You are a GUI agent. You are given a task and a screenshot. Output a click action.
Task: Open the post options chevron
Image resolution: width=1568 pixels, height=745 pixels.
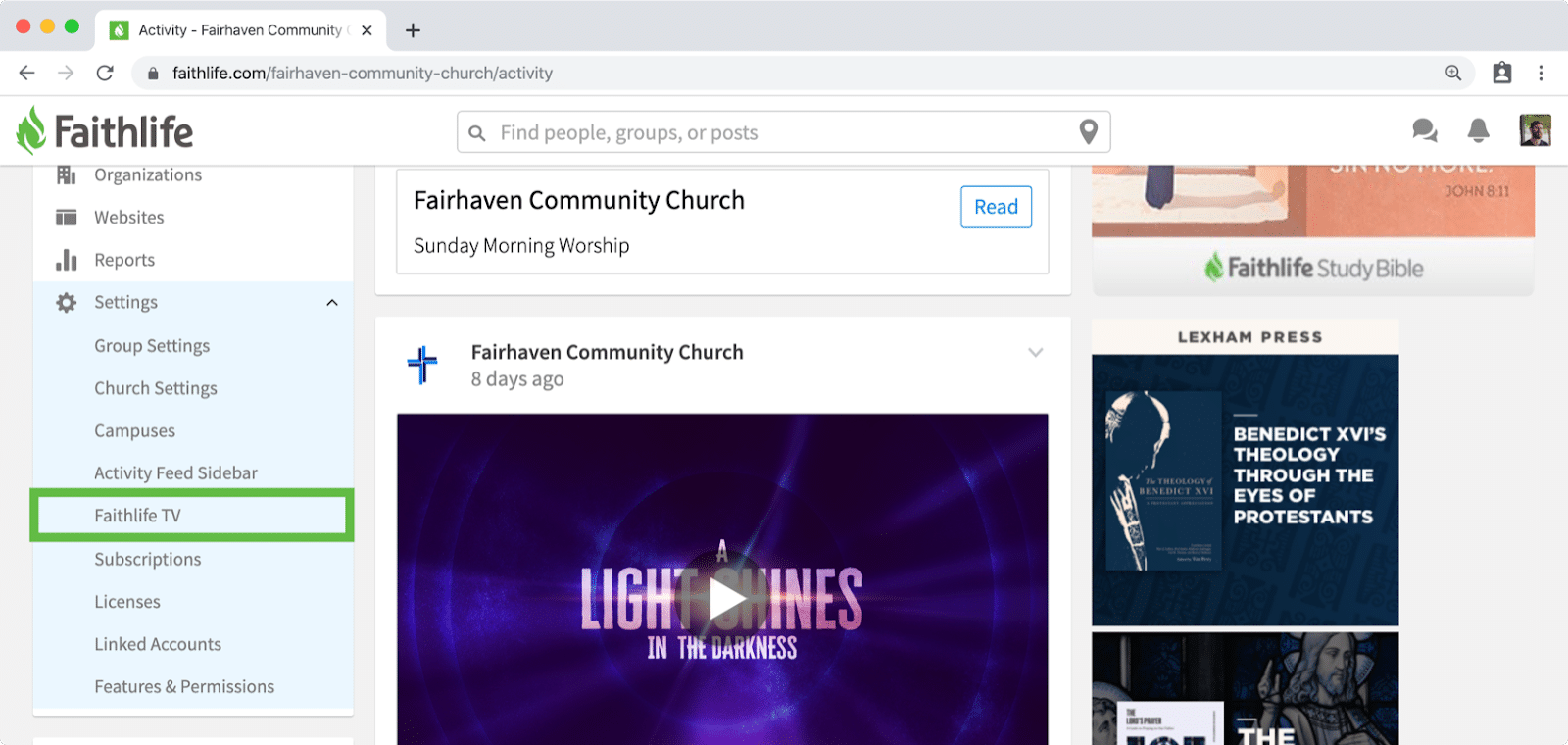(1035, 353)
